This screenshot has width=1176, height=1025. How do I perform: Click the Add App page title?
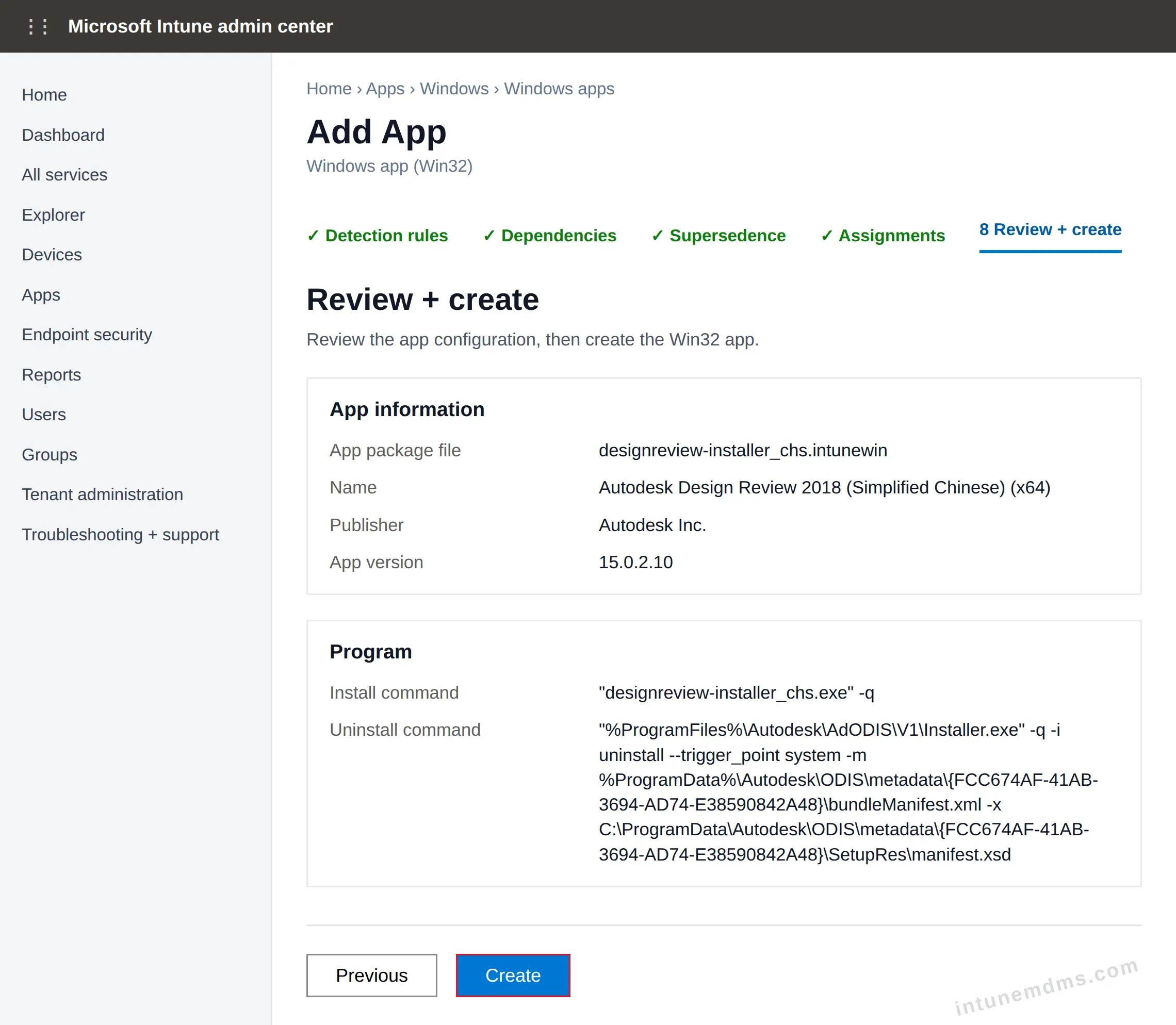click(x=377, y=132)
